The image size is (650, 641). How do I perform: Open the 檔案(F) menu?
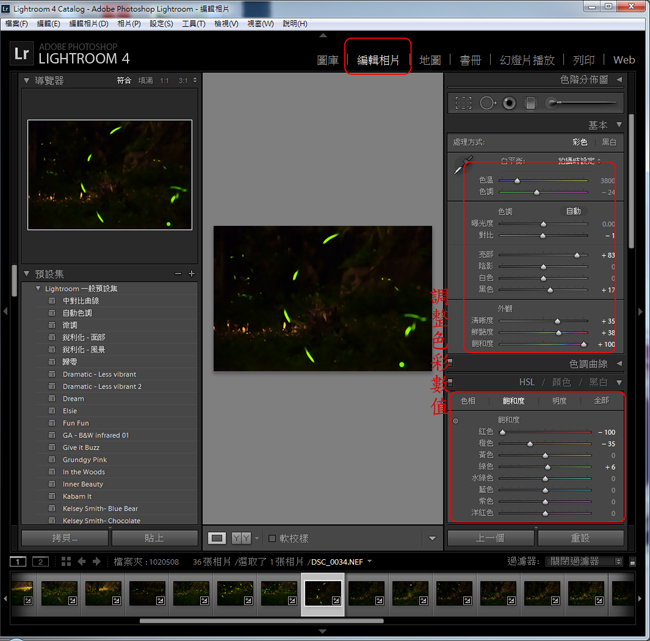(x=17, y=24)
